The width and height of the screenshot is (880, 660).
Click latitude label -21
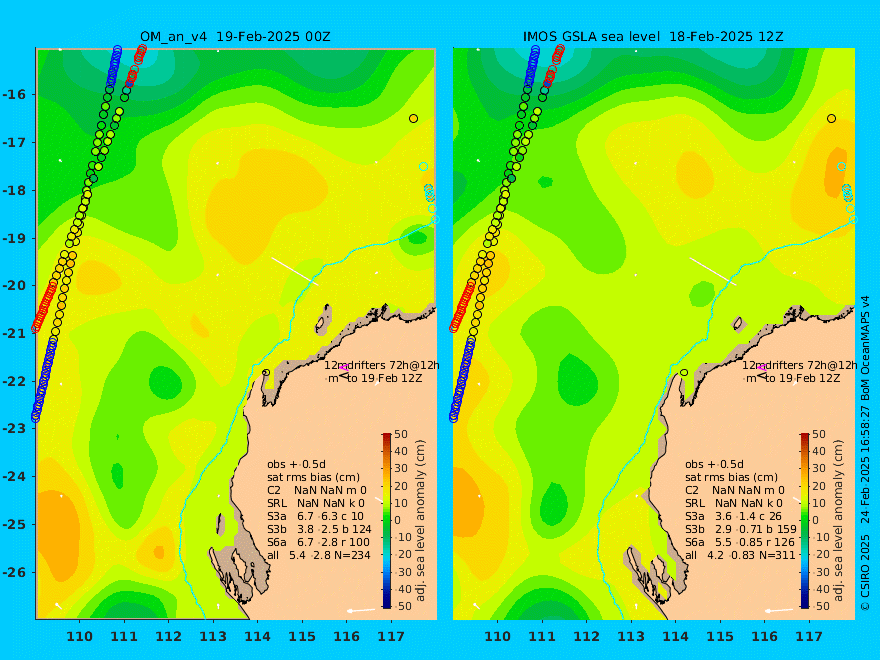pos(14,333)
